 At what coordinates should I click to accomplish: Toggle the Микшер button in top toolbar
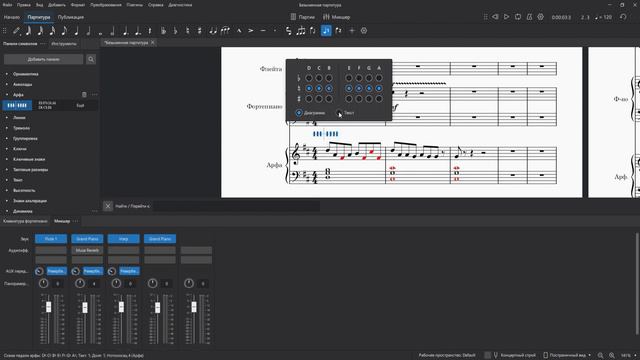[x=337, y=17]
